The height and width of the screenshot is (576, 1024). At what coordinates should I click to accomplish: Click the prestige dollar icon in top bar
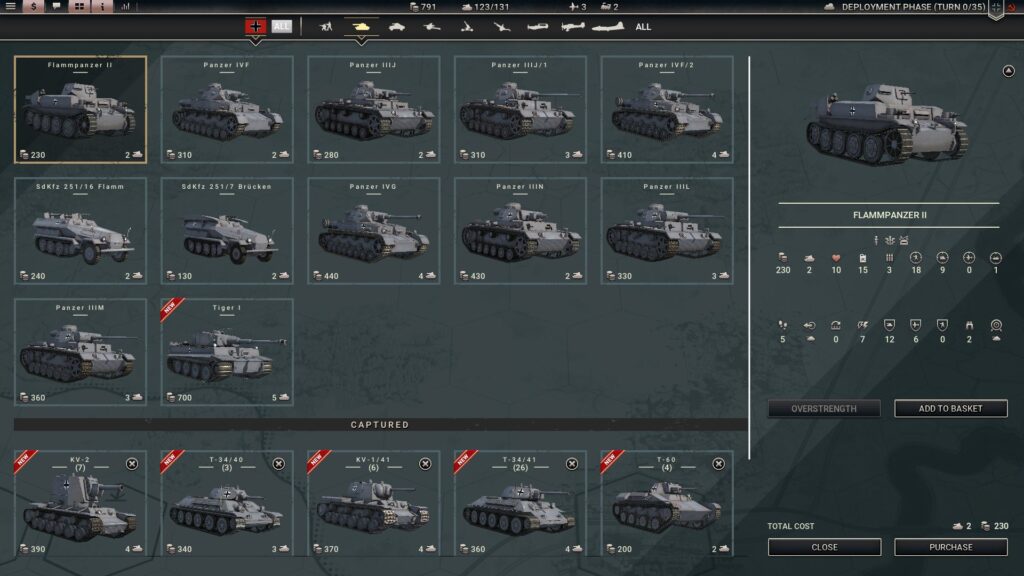33,7
